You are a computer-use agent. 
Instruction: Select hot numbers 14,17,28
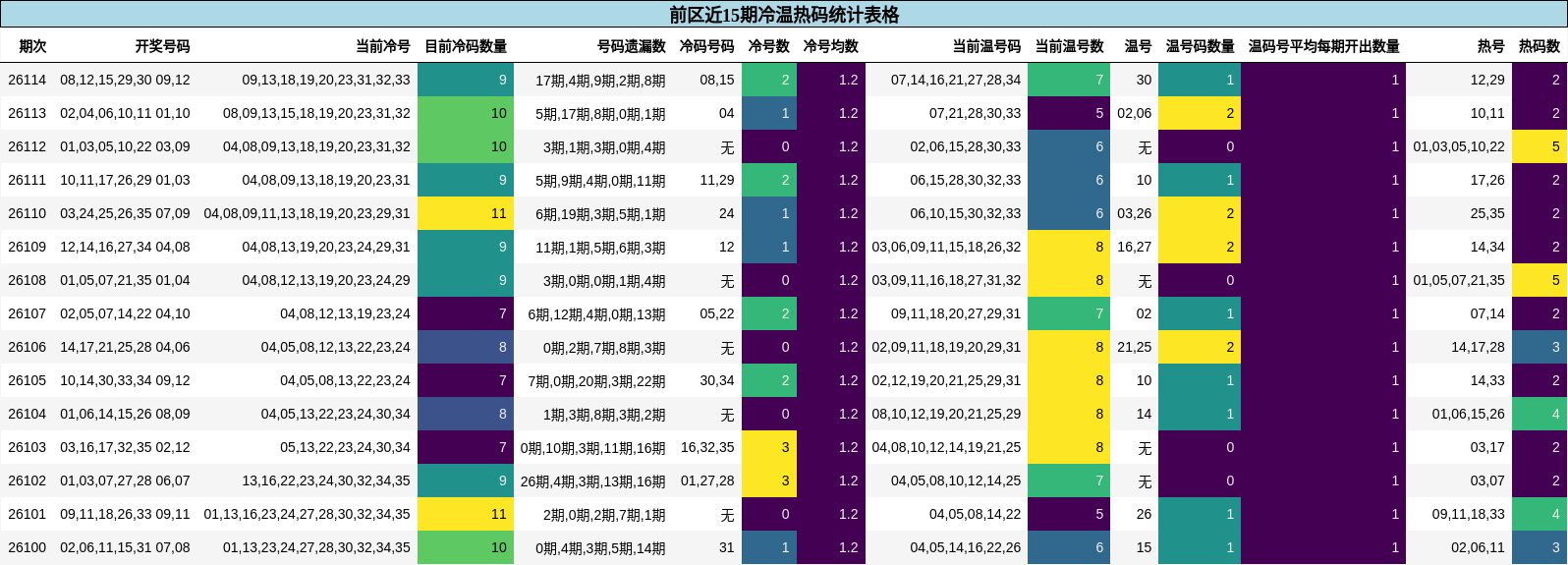[1478, 347]
